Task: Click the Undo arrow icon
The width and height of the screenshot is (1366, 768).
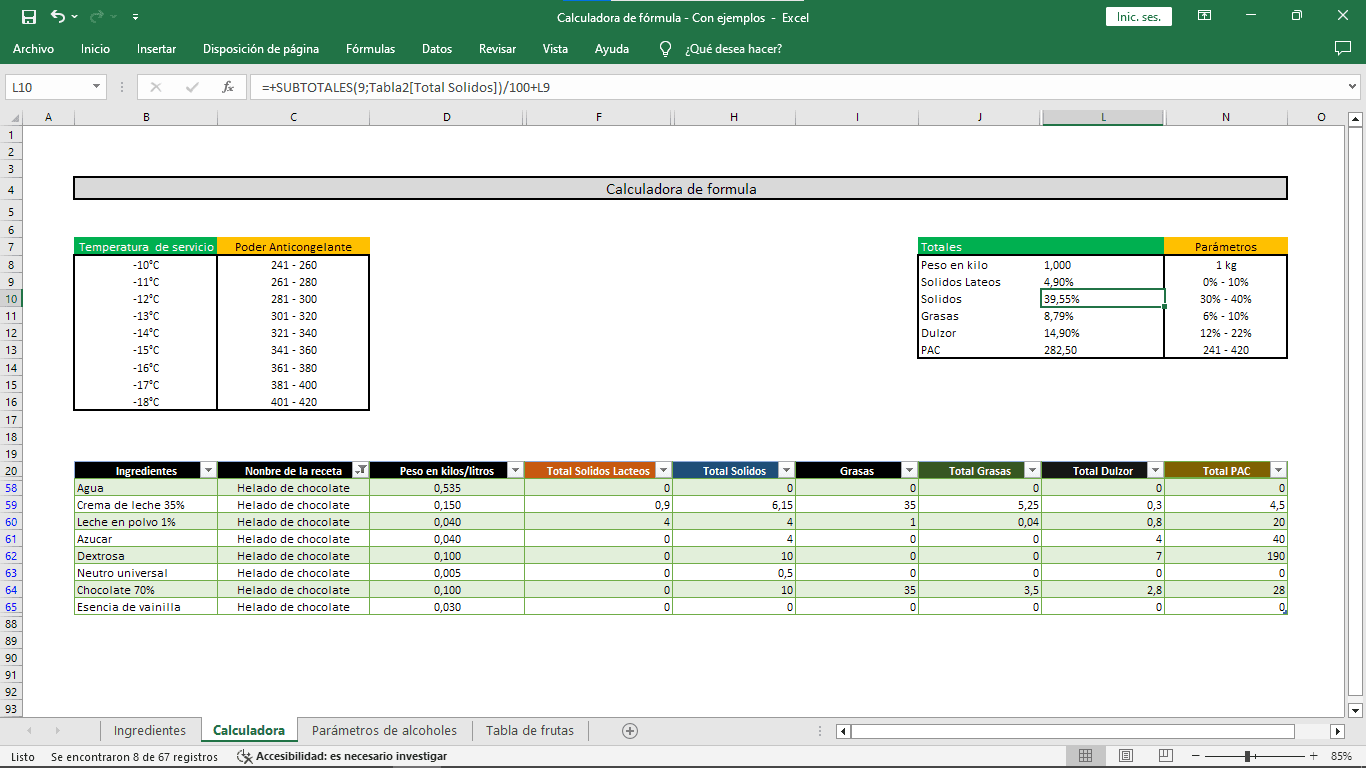Action: point(57,17)
